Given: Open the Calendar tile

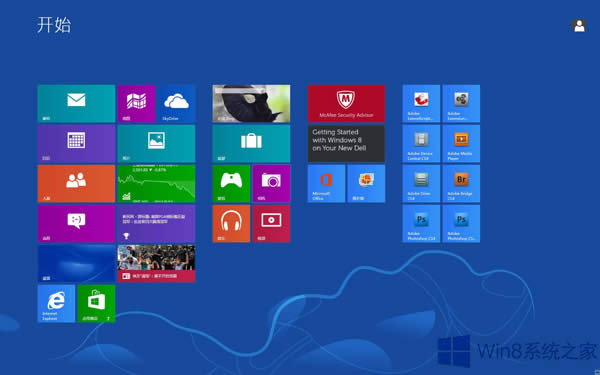Looking at the screenshot, I should point(76,143).
